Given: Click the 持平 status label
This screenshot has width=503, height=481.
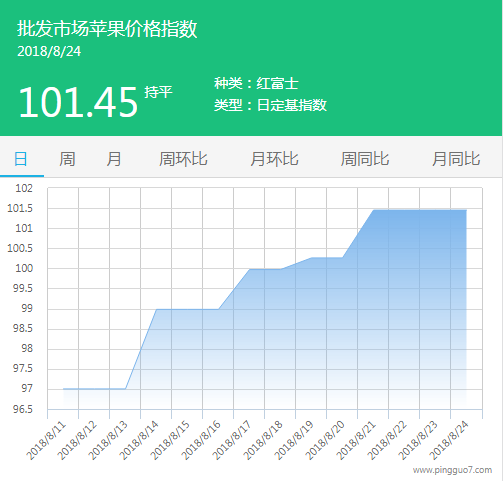Looking at the screenshot, I should point(158,92).
